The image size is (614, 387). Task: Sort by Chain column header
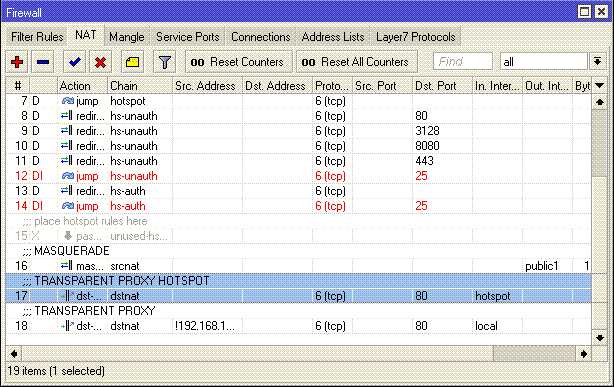coord(140,86)
